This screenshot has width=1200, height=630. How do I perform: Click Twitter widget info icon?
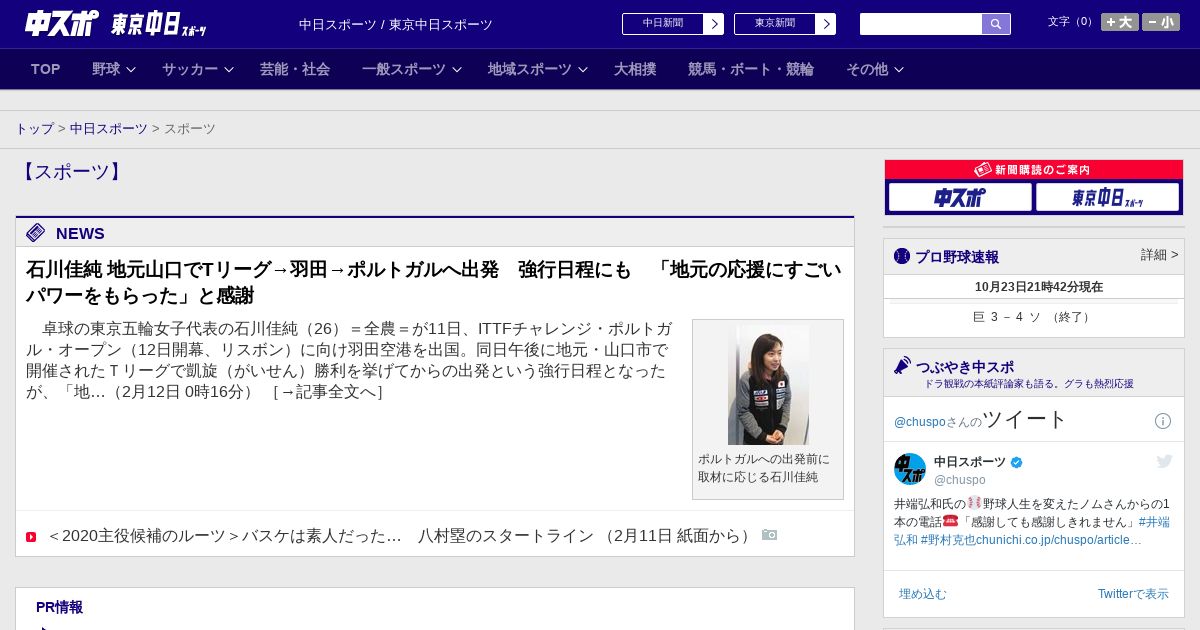coord(1163,421)
